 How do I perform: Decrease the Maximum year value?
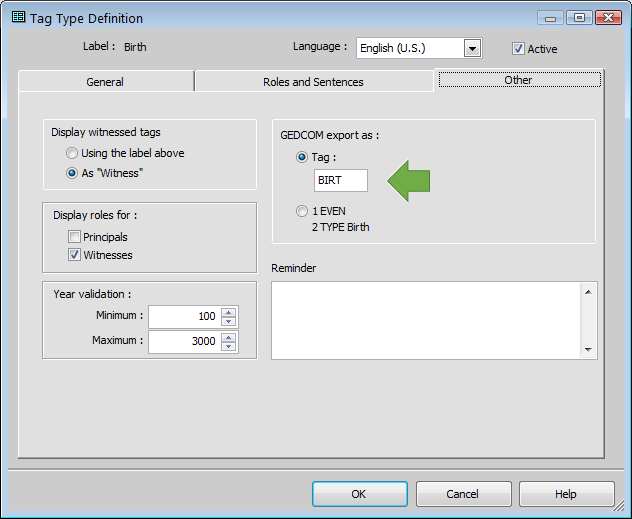pos(229,346)
